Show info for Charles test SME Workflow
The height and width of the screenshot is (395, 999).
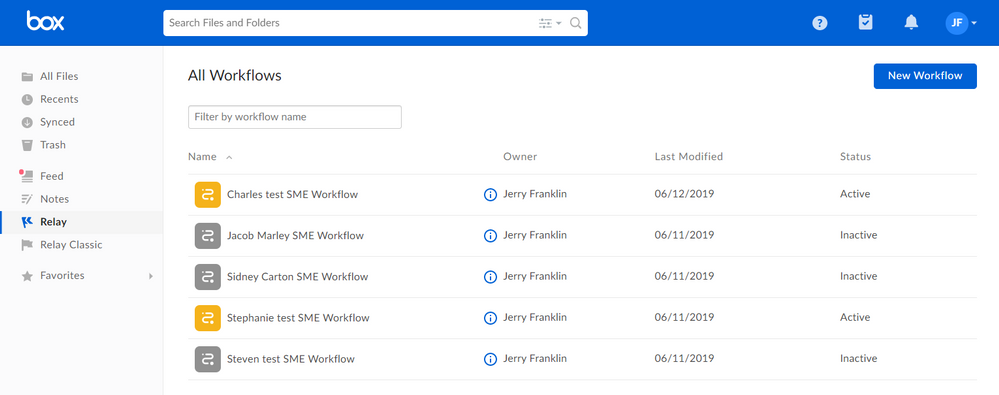[490, 195]
